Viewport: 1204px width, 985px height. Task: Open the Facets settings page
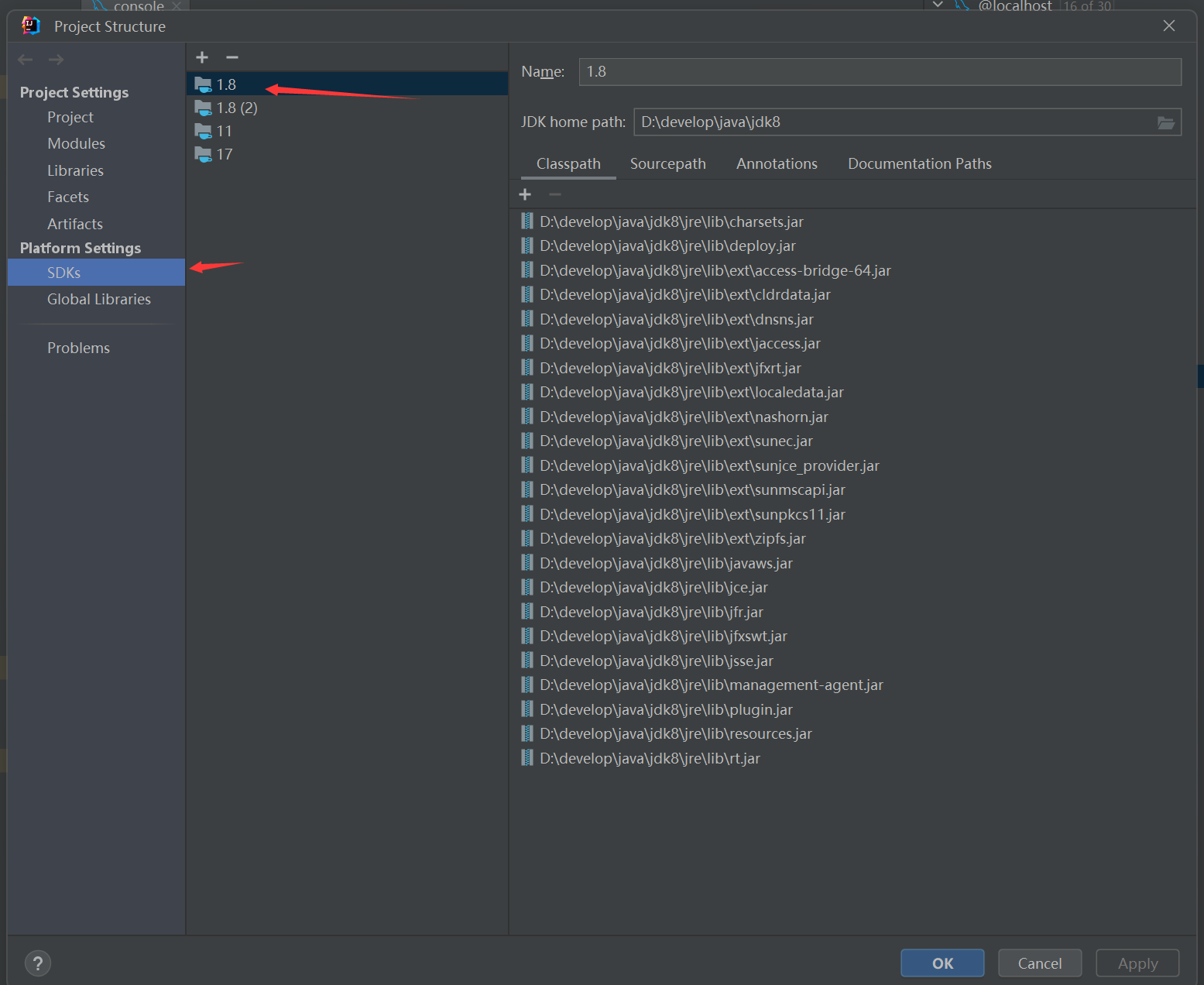coord(68,197)
